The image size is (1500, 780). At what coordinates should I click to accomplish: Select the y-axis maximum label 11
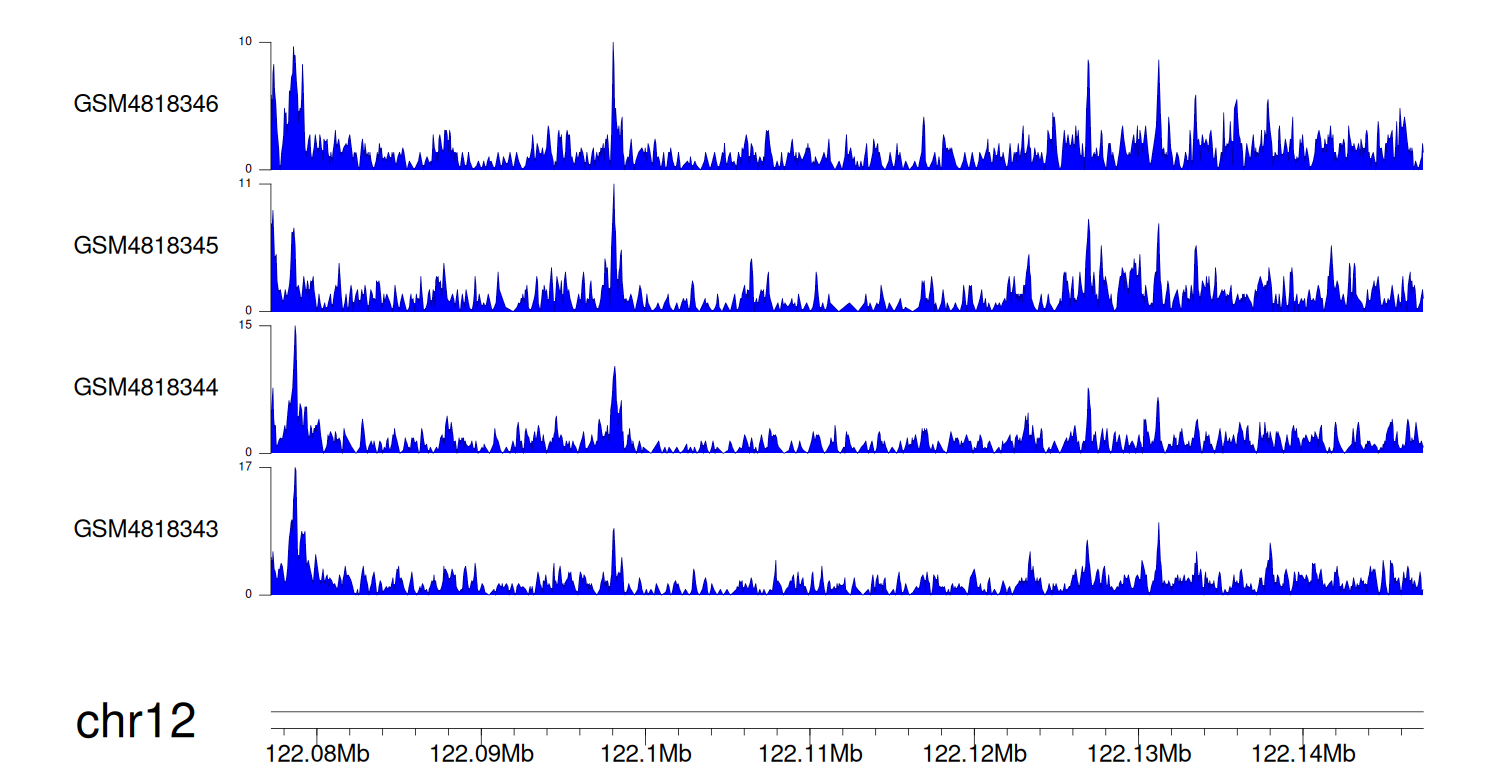(249, 184)
